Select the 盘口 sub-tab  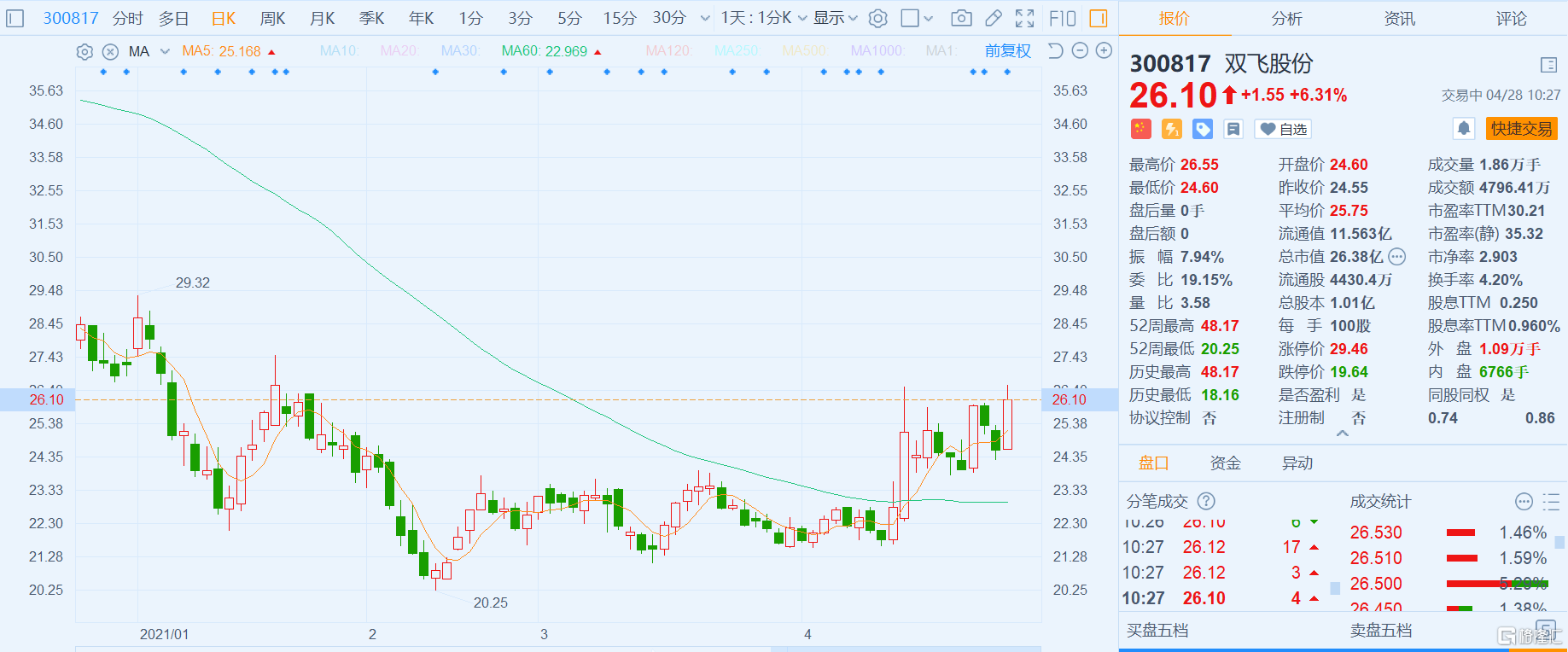pyautogui.click(x=1153, y=463)
